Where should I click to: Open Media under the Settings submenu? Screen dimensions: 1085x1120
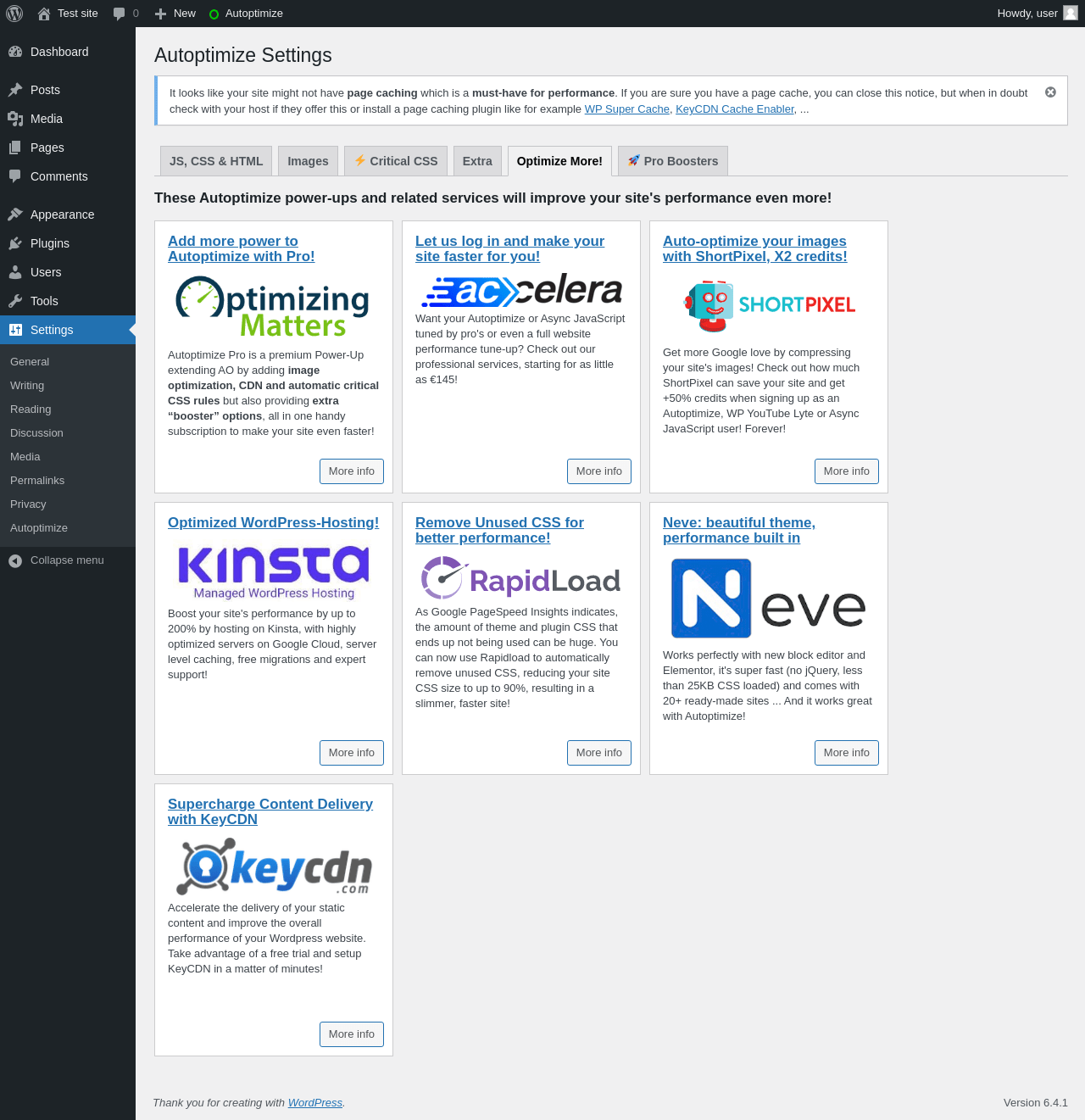coord(25,457)
